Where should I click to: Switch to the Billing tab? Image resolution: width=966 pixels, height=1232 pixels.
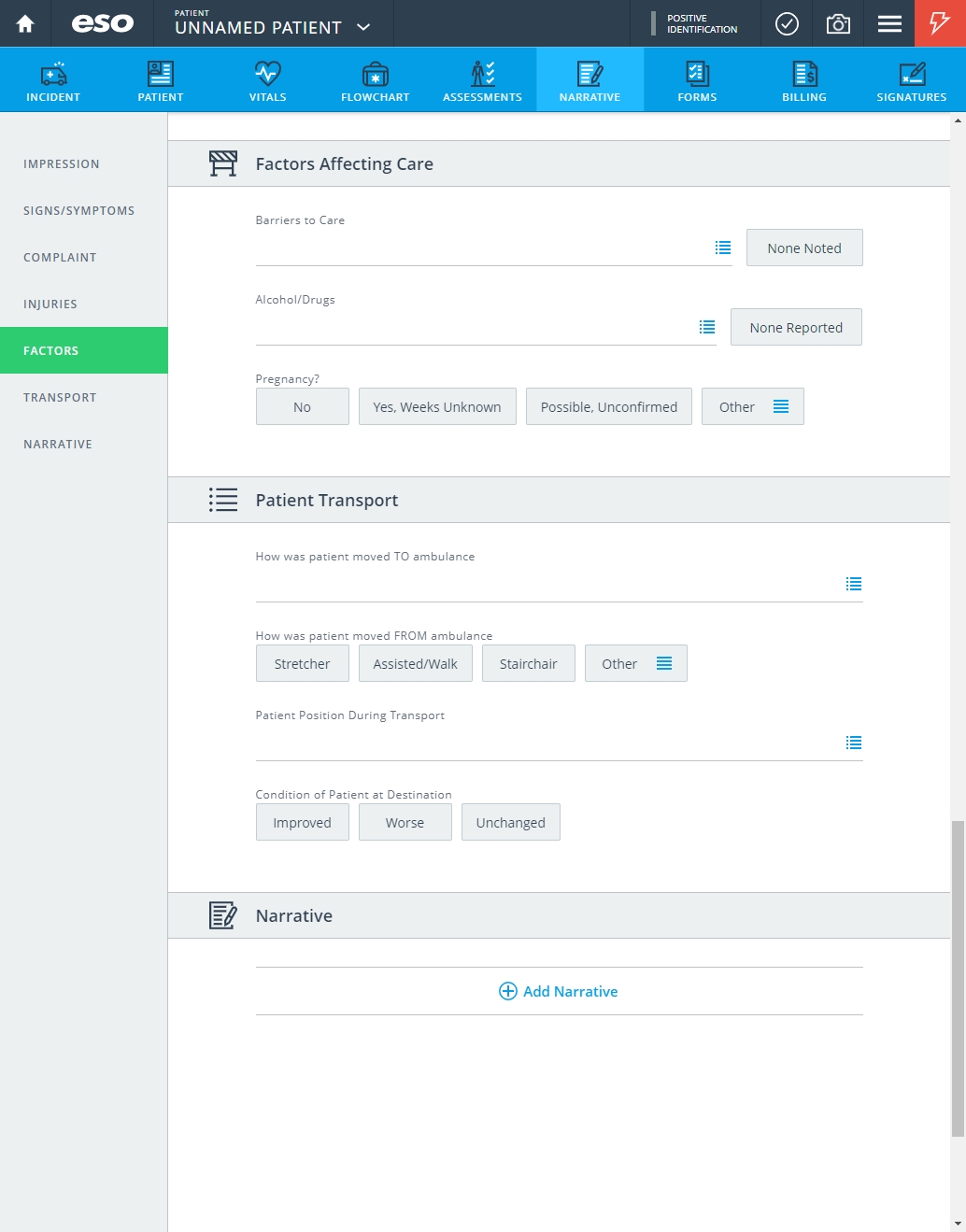(x=804, y=80)
